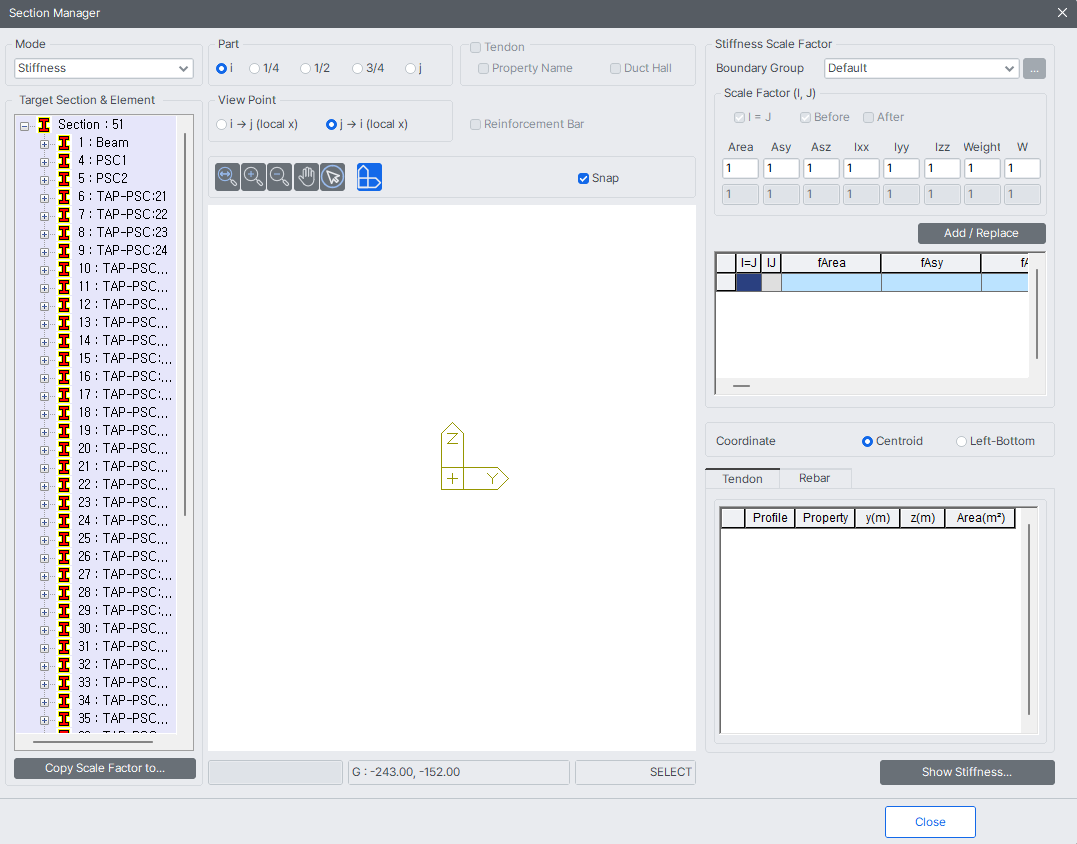Select the 1/2 part radio button
The height and width of the screenshot is (844, 1077).
(306, 68)
